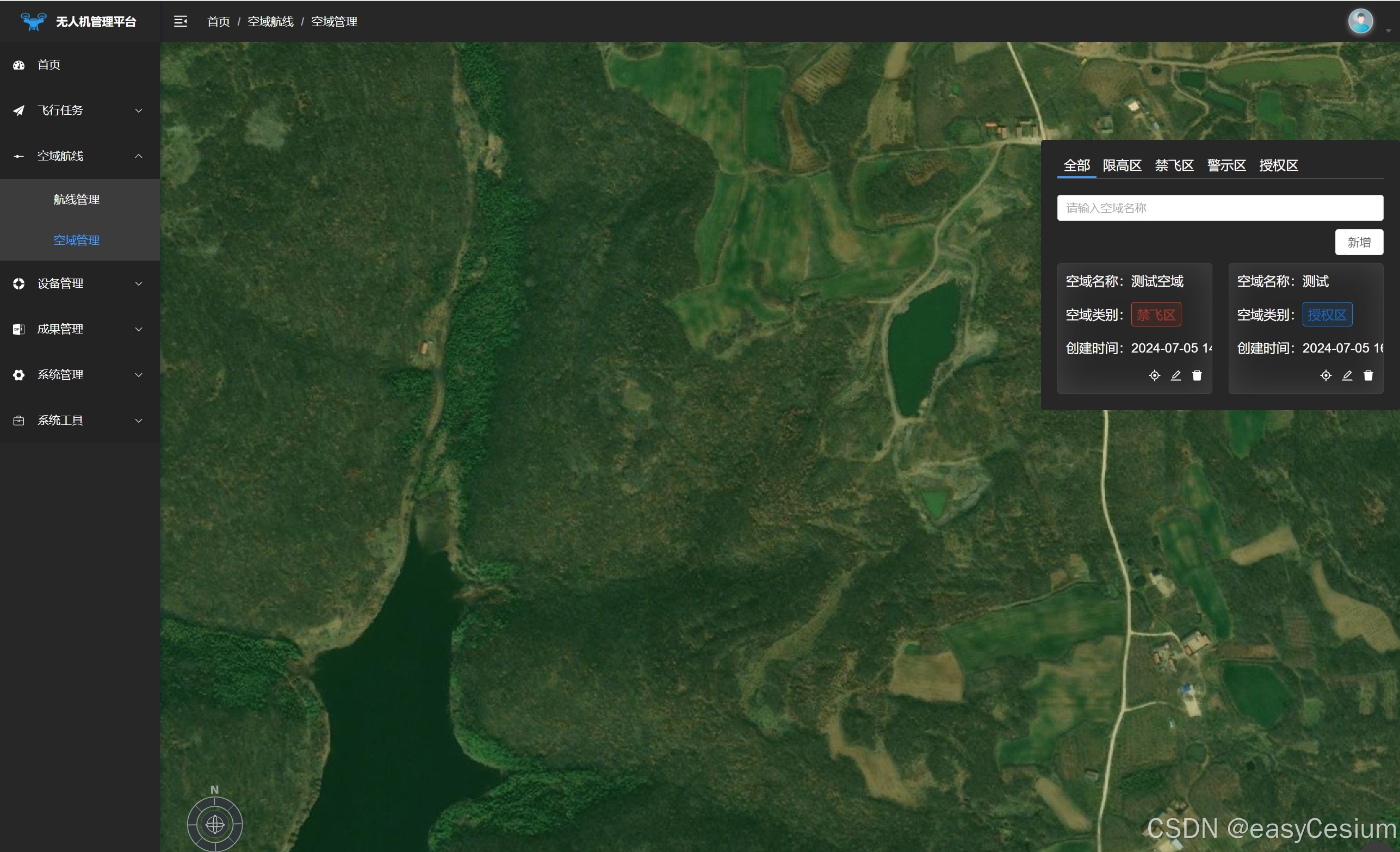Viewport: 1400px width, 852px height.
Task: Delete the 测试空域 airspace with trash icon
Action: pos(1197,376)
